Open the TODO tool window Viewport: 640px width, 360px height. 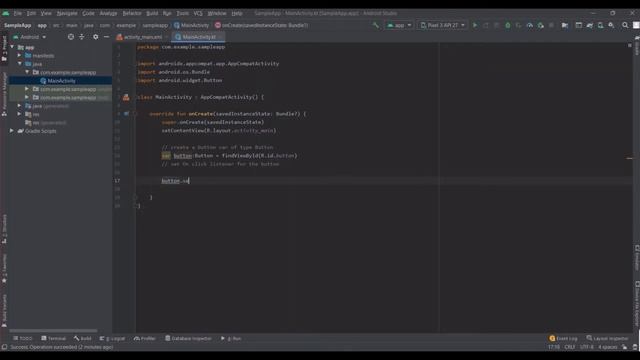point(22,338)
